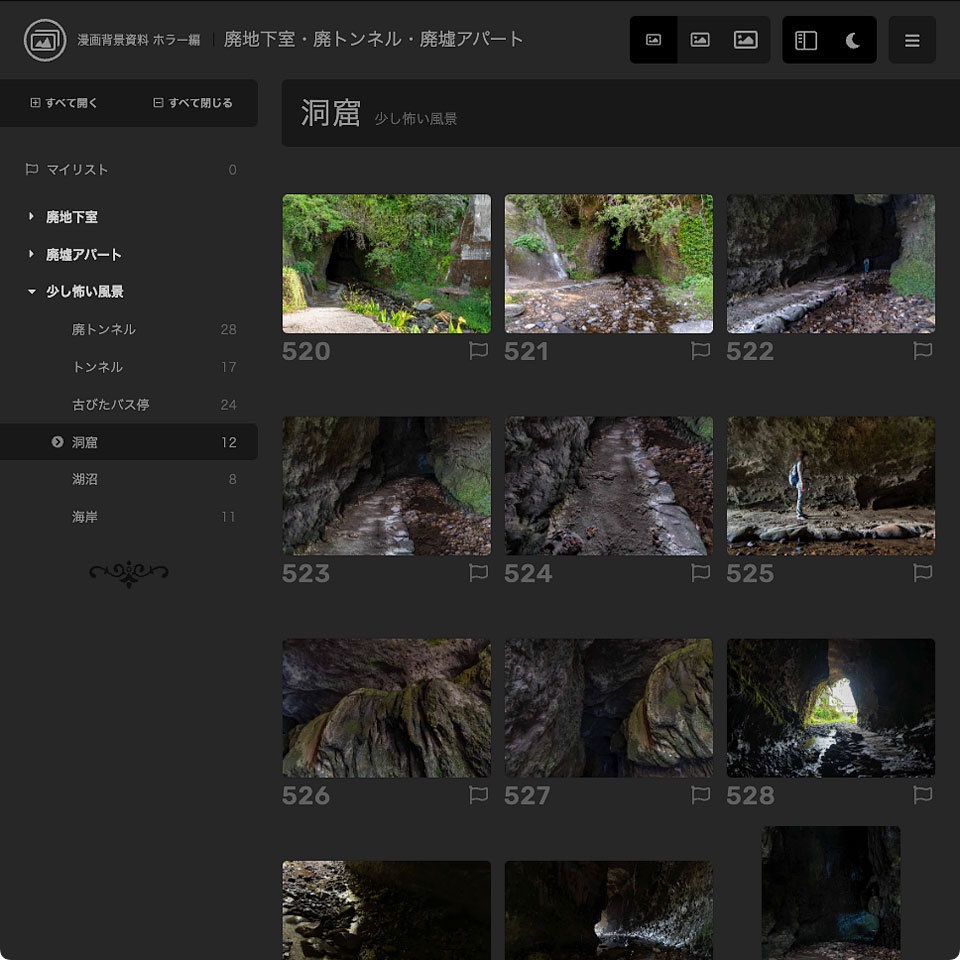Add image 525 to my list flag
960x960 pixels.
click(x=923, y=573)
